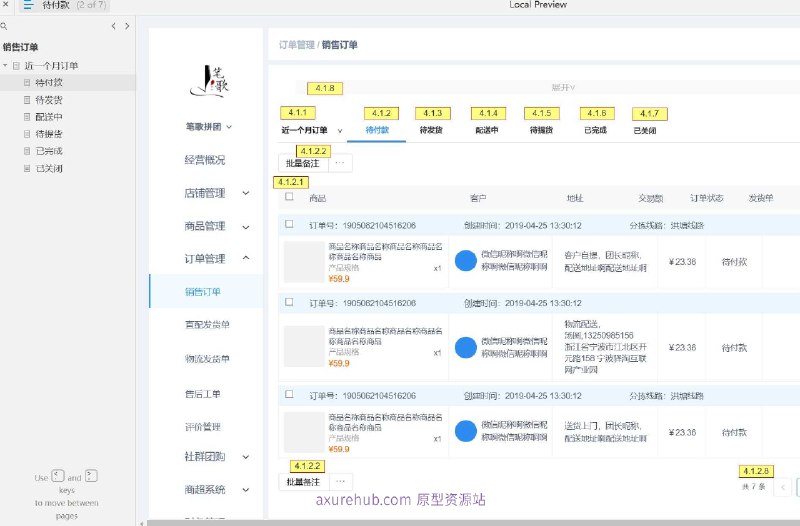Click the third order's customer avatar
This screenshot has height=526, width=800.
click(x=466, y=431)
